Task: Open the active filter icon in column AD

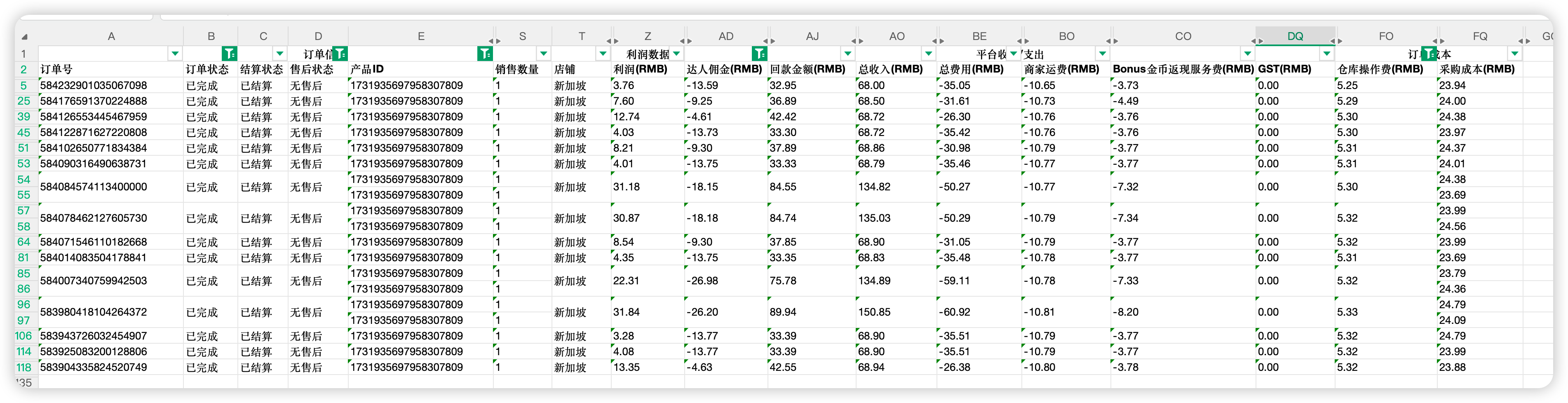Action: click(x=760, y=54)
